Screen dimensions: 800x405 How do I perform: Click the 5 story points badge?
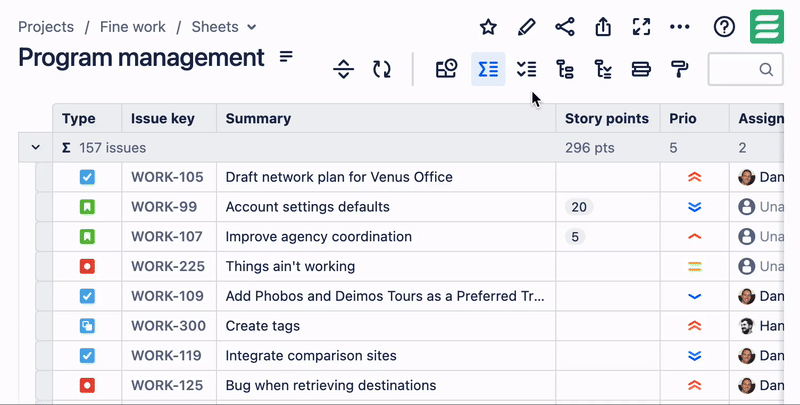click(x=575, y=237)
